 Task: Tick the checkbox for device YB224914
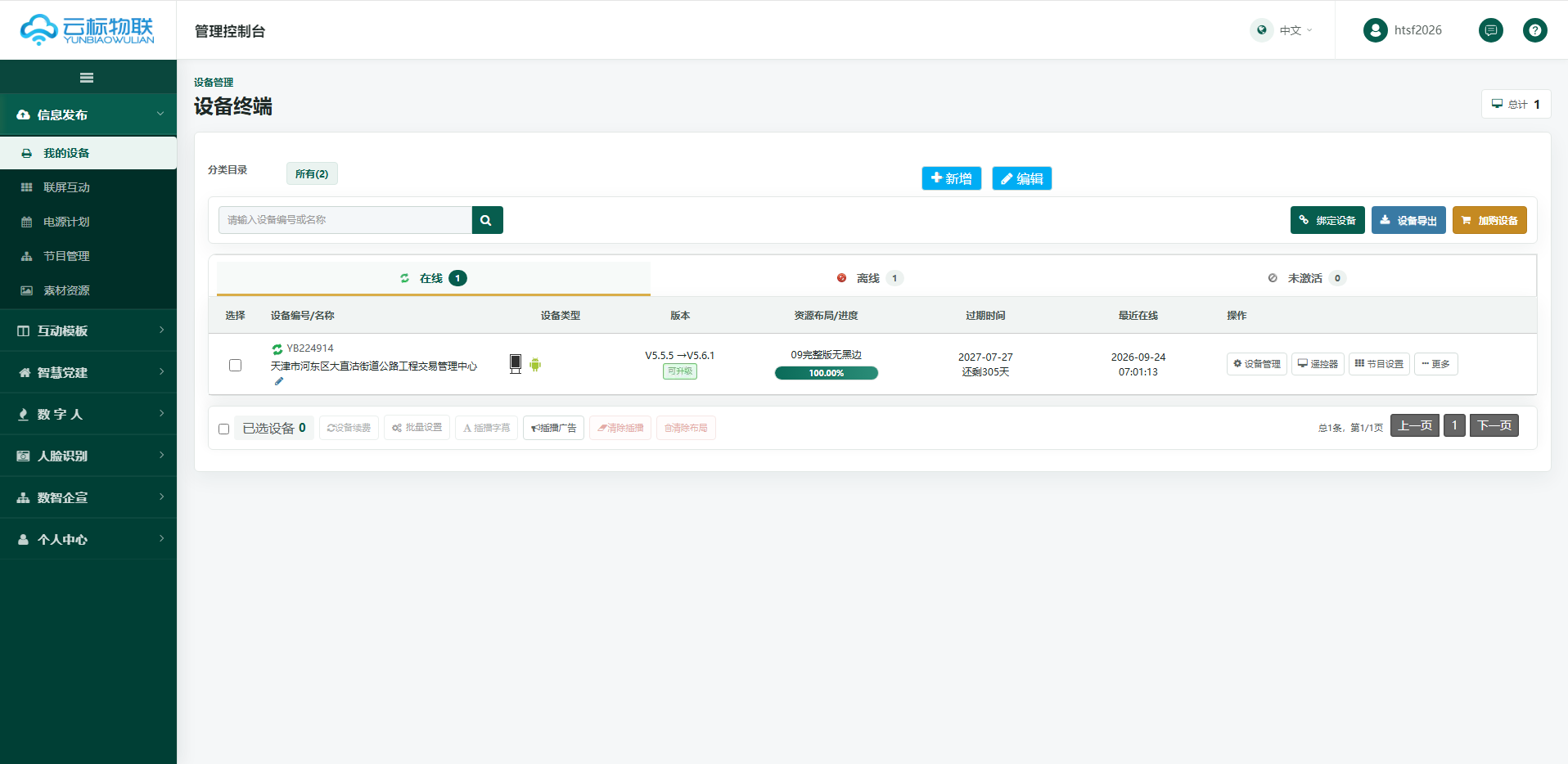point(236,365)
